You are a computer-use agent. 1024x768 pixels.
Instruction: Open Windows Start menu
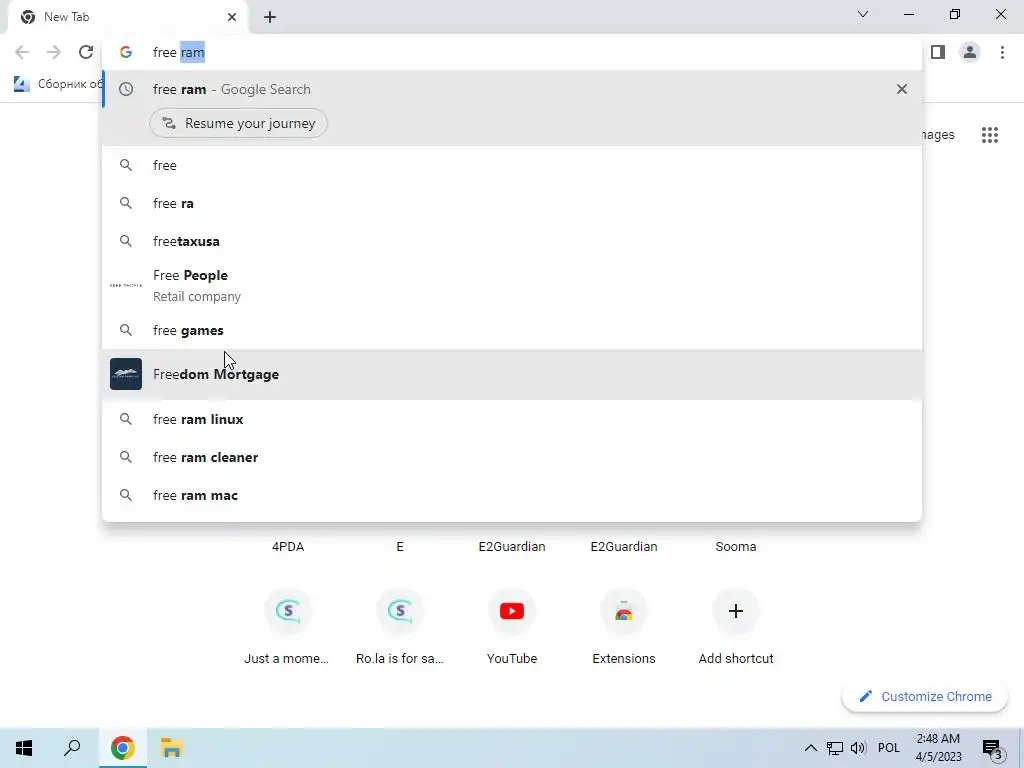pos(24,748)
